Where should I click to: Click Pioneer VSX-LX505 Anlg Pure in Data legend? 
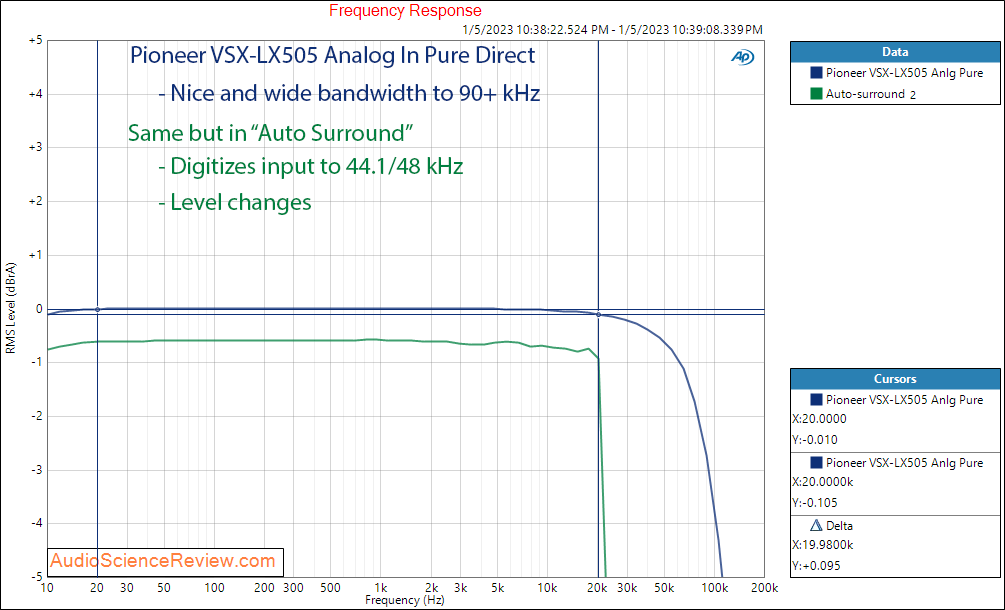point(904,72)
